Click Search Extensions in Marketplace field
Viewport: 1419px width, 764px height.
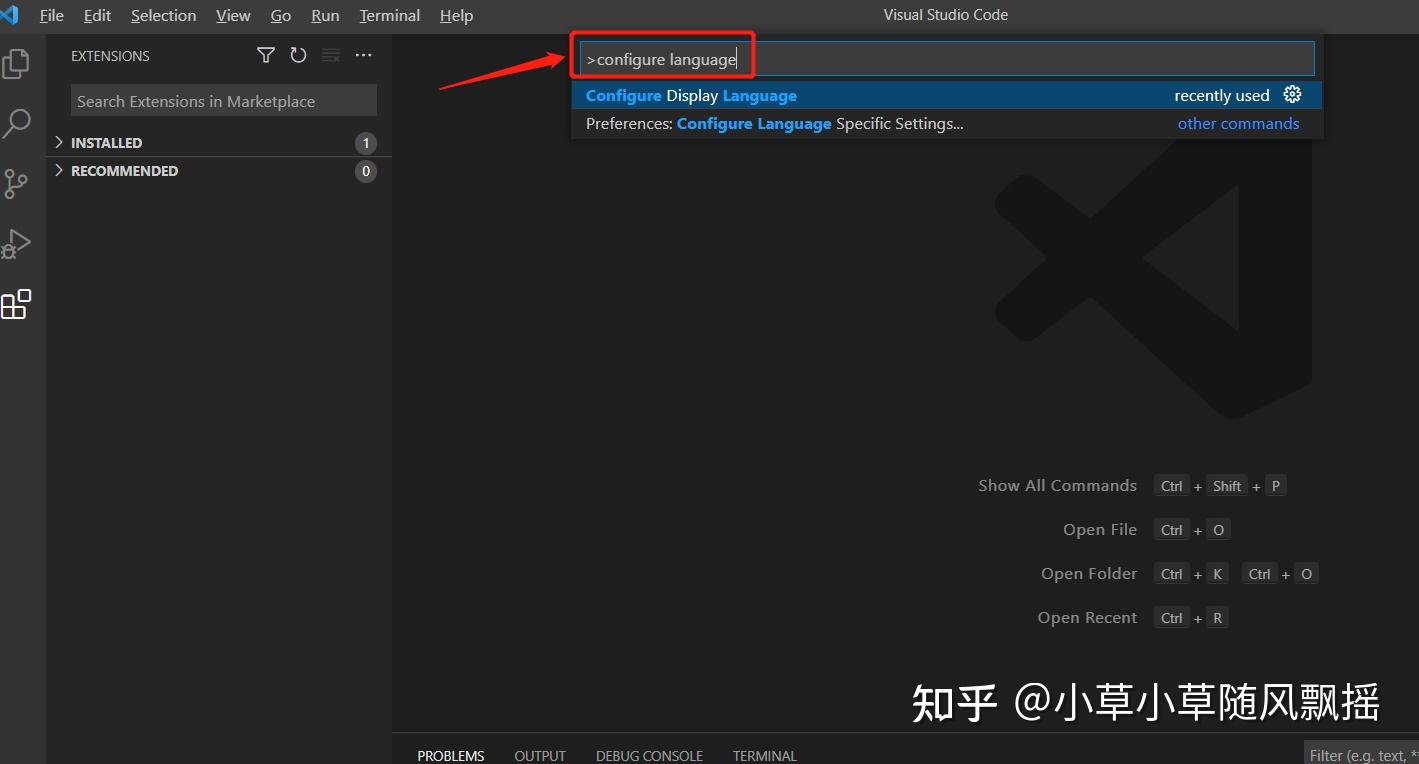click(224, 101)
